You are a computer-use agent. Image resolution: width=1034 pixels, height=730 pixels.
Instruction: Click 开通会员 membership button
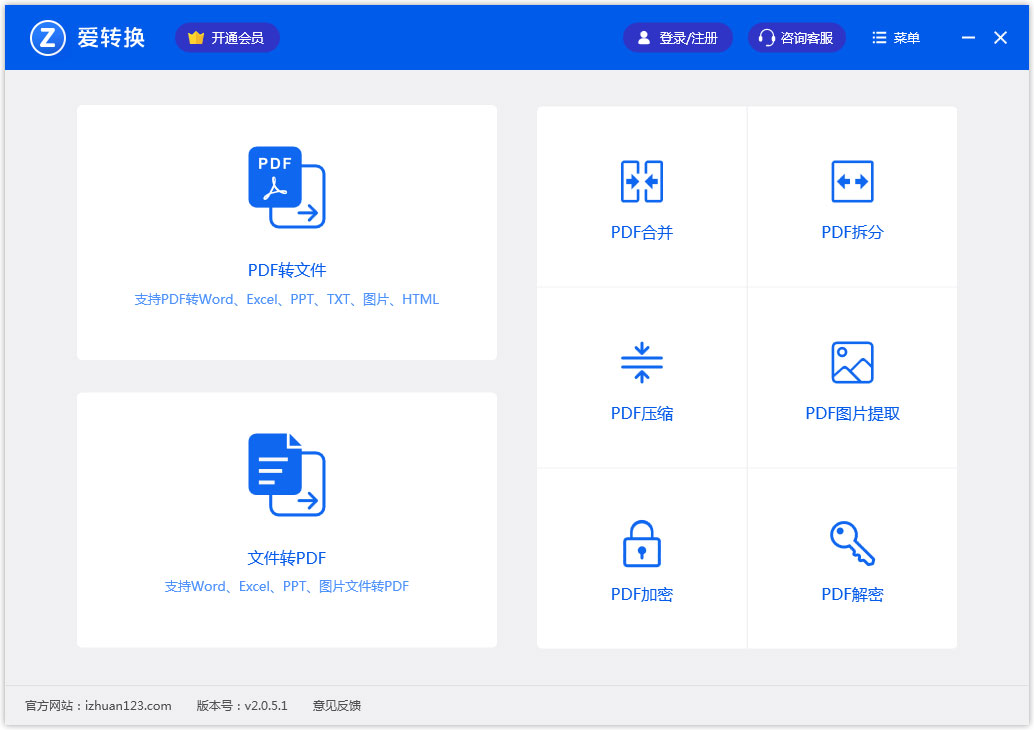point(227,38)
